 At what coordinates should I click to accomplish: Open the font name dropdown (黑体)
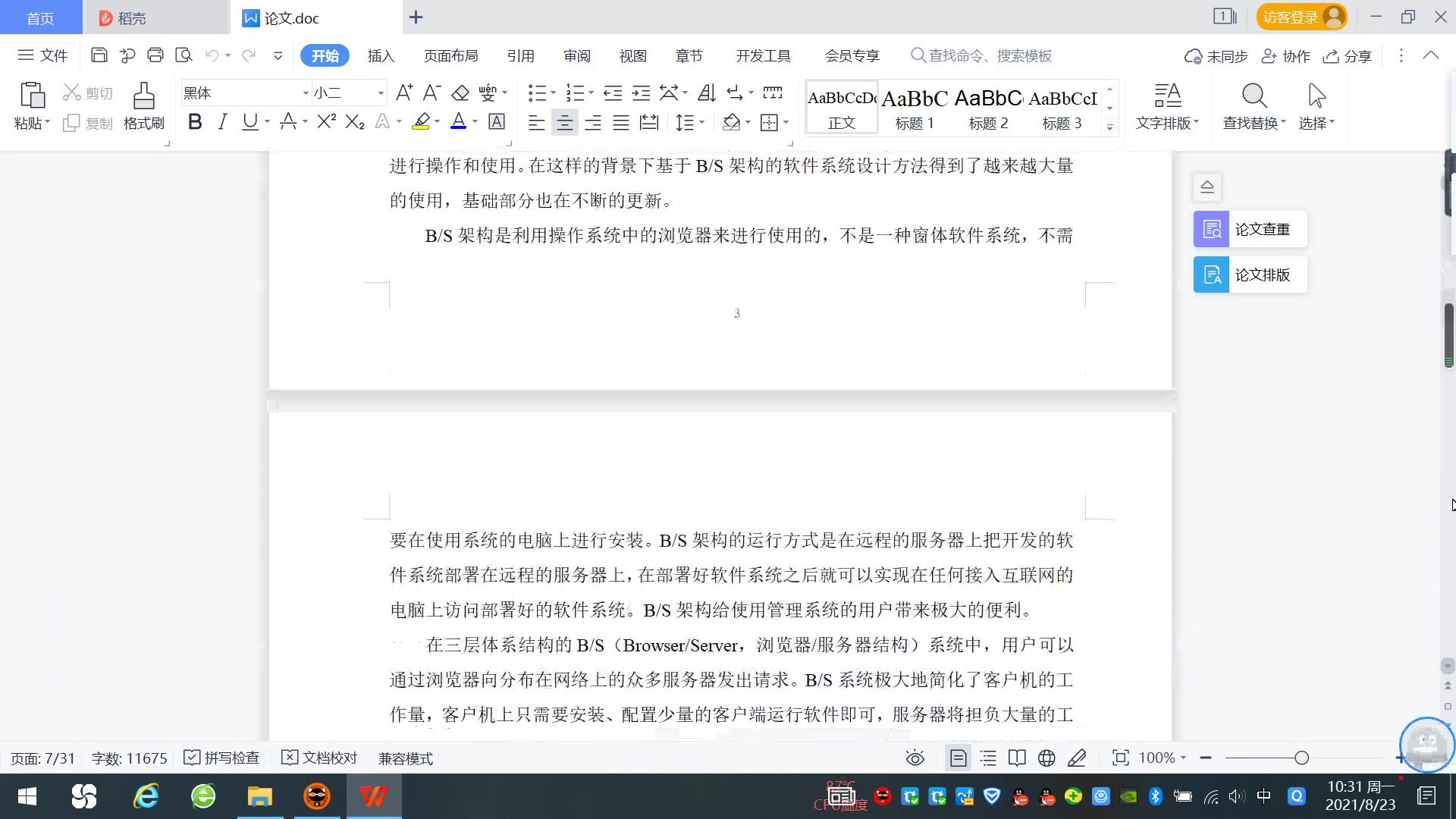click(306, 93)
